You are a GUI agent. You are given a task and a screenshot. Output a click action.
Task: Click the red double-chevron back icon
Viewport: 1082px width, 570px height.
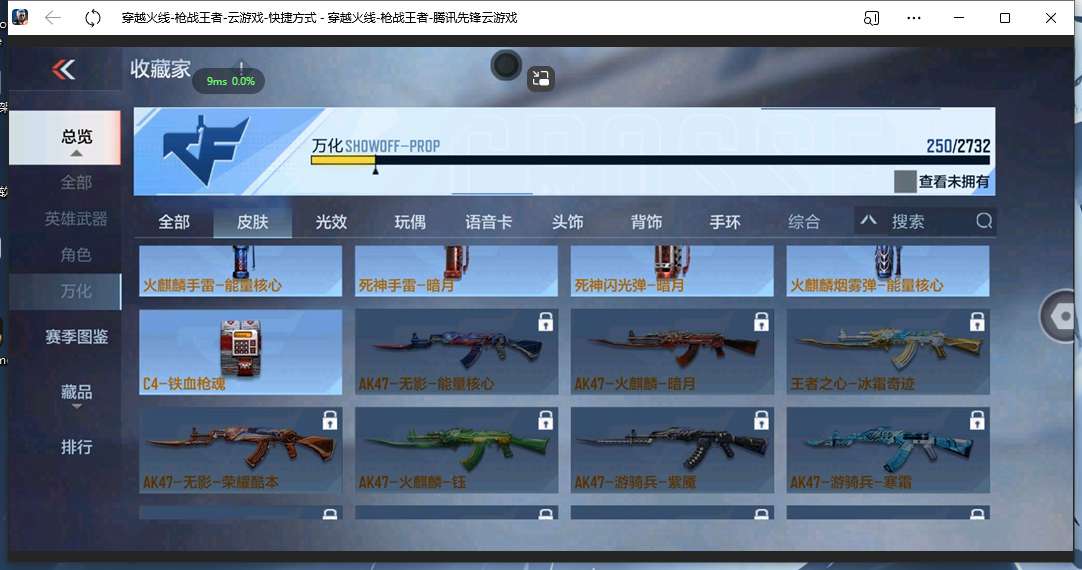point(63,69)
